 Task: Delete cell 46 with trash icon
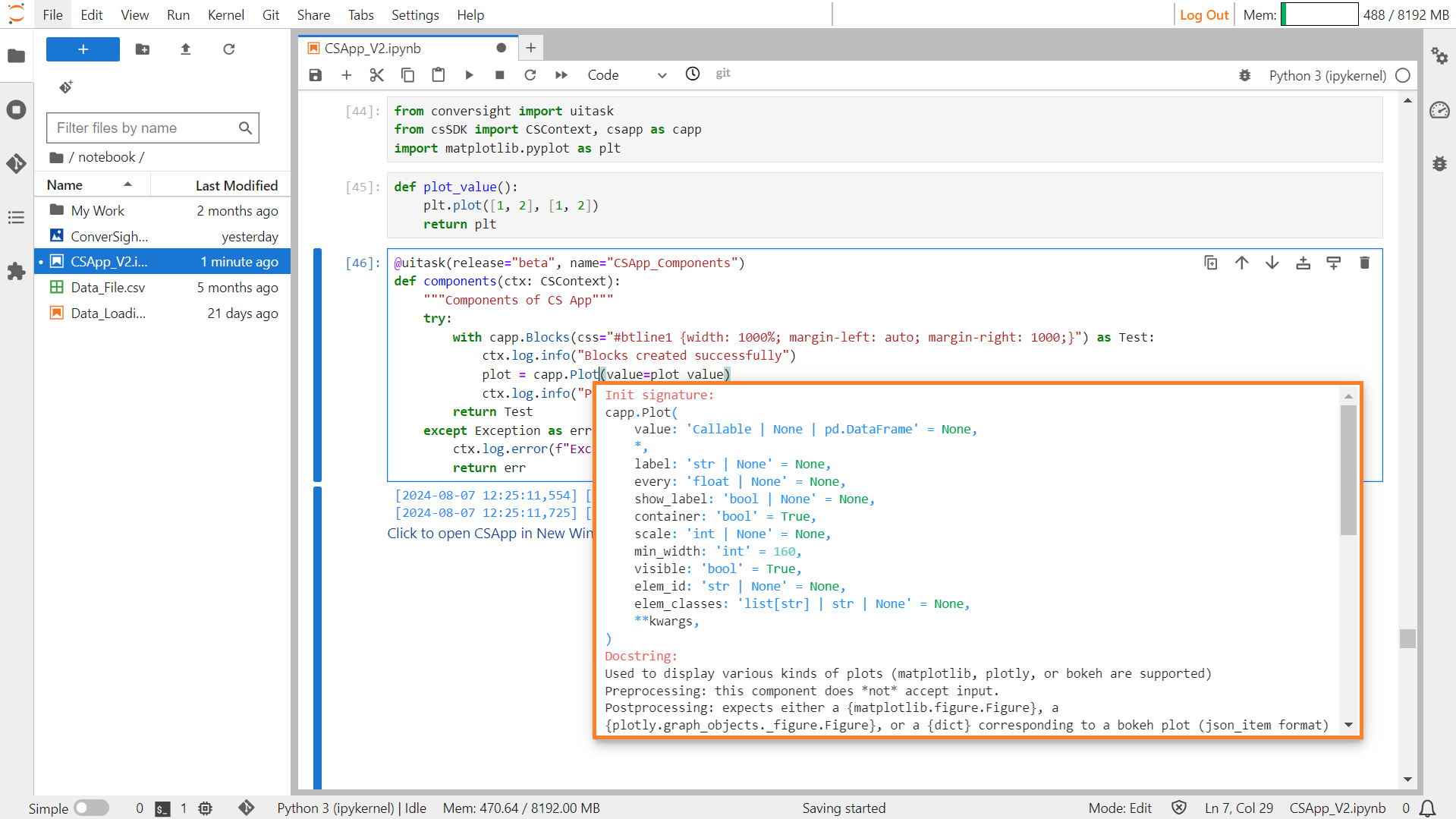pyautogui.click(x=1364, y=263)
